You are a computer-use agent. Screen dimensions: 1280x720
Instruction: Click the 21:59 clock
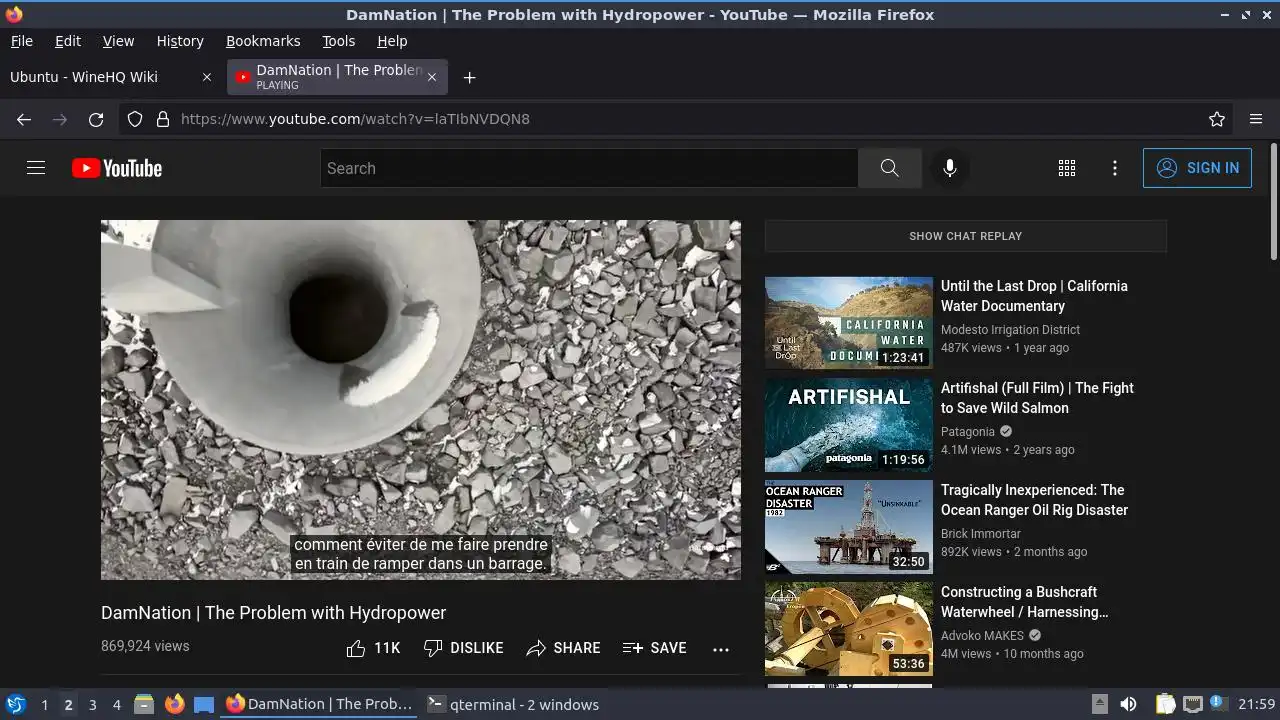click(1257, 704)
